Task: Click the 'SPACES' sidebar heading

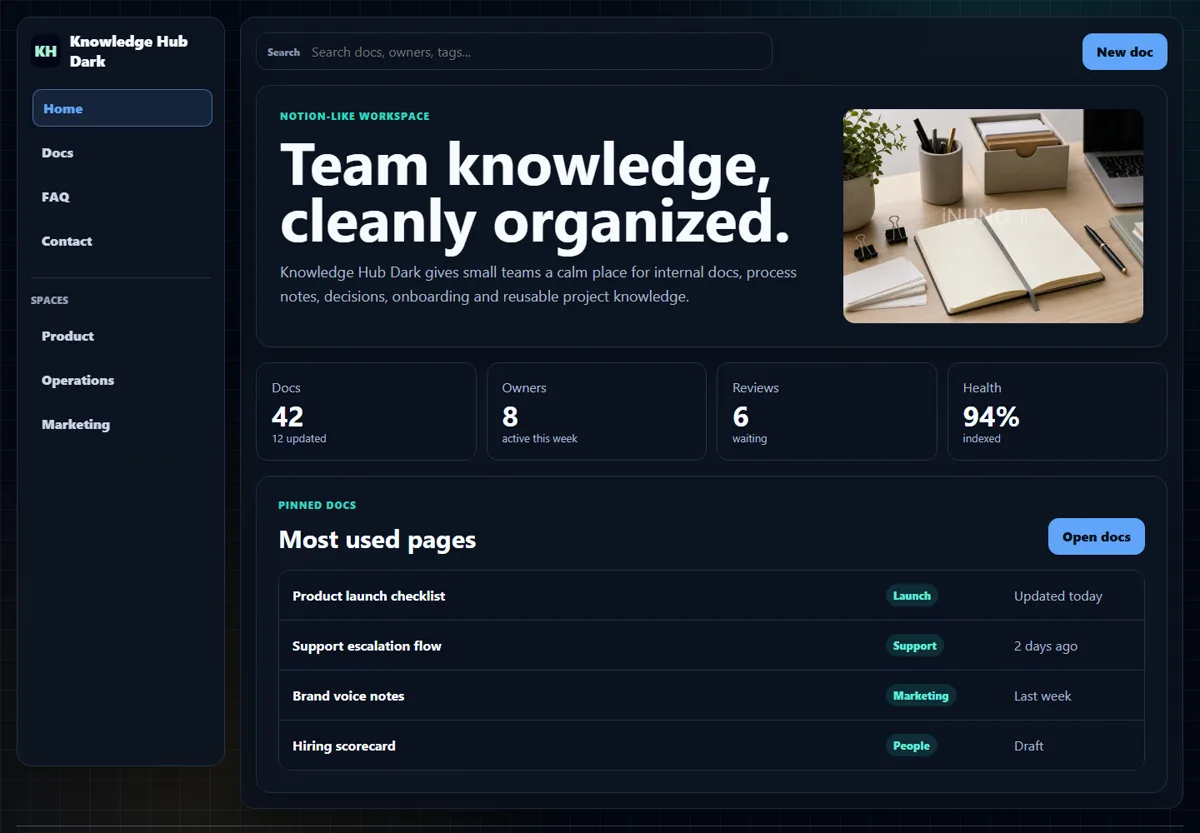Action: coord(50,300)
